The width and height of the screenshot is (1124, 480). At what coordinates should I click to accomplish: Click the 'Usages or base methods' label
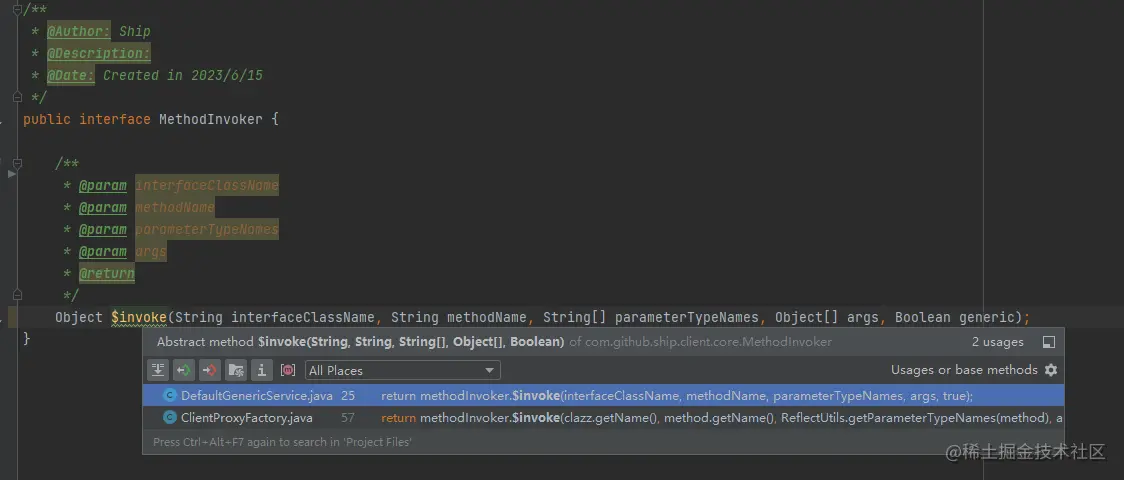[x=964, y=370]
